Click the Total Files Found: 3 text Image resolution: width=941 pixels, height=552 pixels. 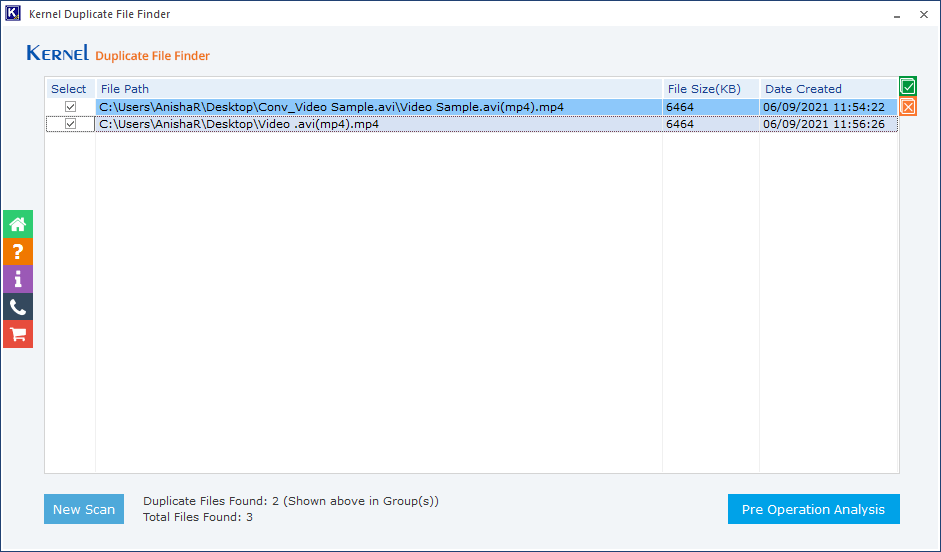[x=198, y=517]
